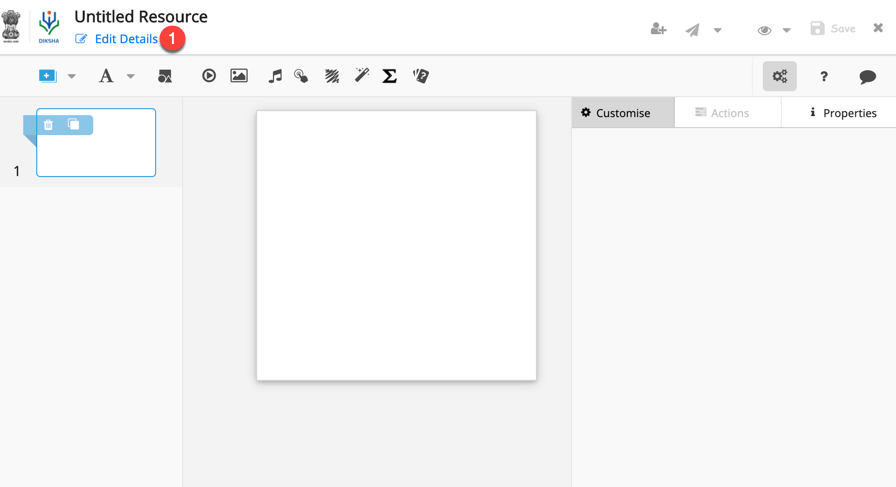Viewport: 896px width, 487px height.
Task: Click the magic wand animation icon
Action: (x=362, y=76)
